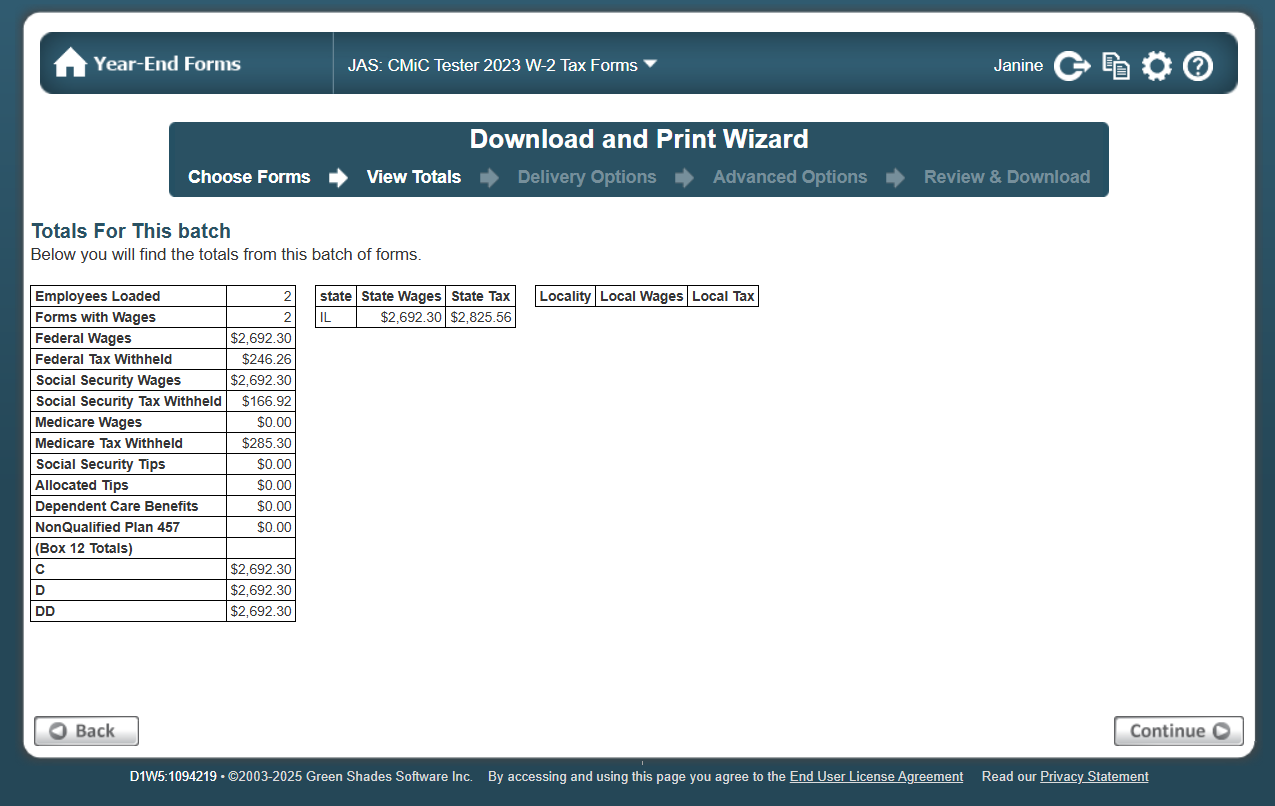Open the End User License Agreement link
Viewport: 1275px width, 806px height.
[x=876, y=777]
